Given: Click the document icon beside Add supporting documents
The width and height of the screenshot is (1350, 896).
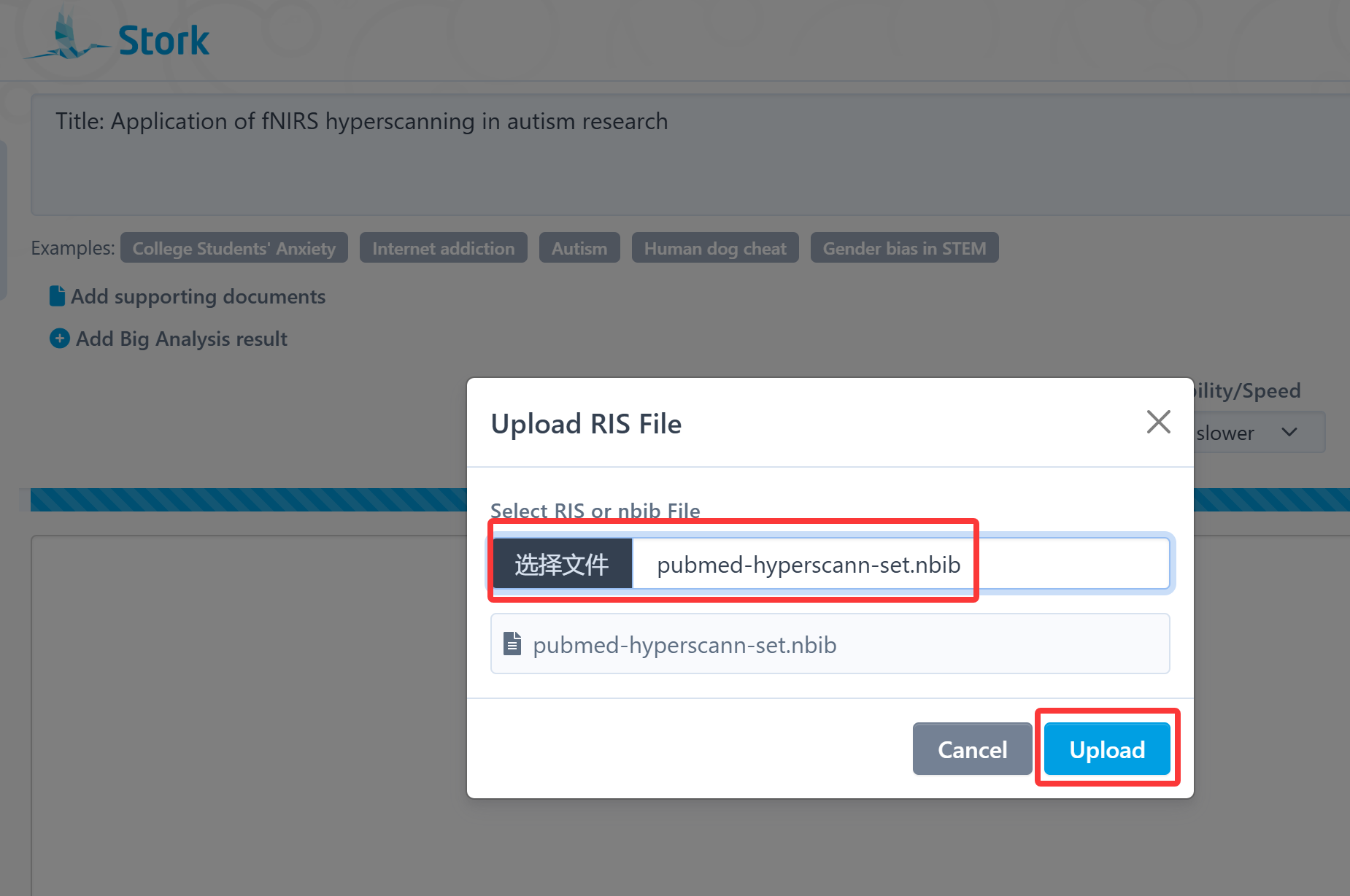Looking at the screenshot, I should (57, 296).
